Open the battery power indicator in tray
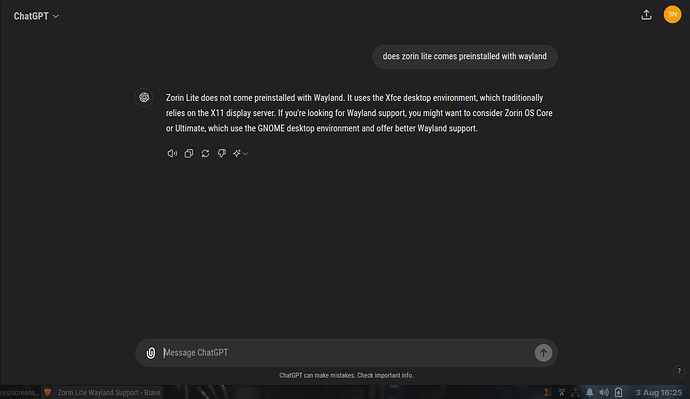Screen dimensions: 690x399 [x=618, y=392]
